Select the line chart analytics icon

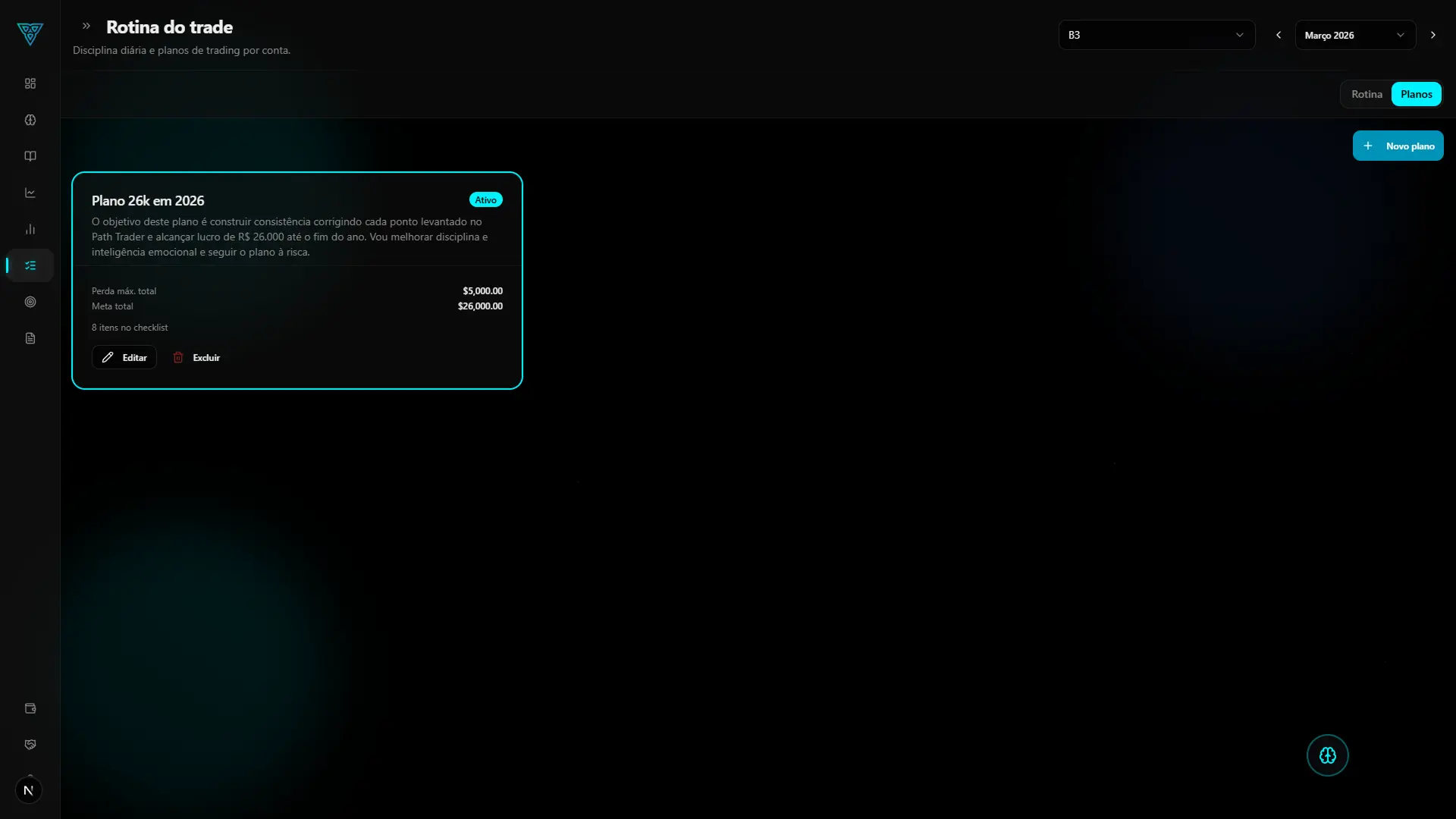[x=29, y=193]
